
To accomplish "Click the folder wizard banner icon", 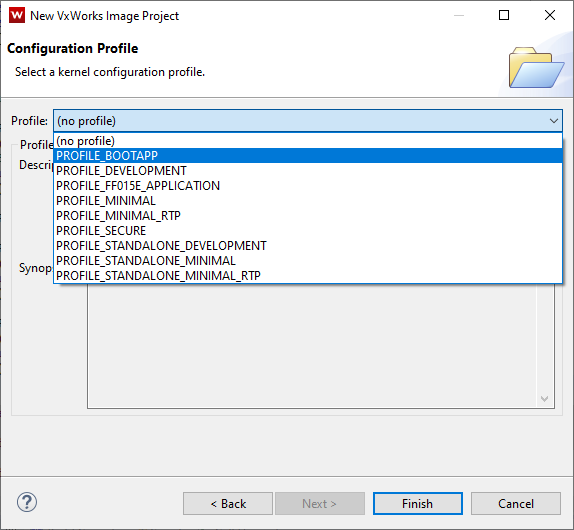I will 536,67.
